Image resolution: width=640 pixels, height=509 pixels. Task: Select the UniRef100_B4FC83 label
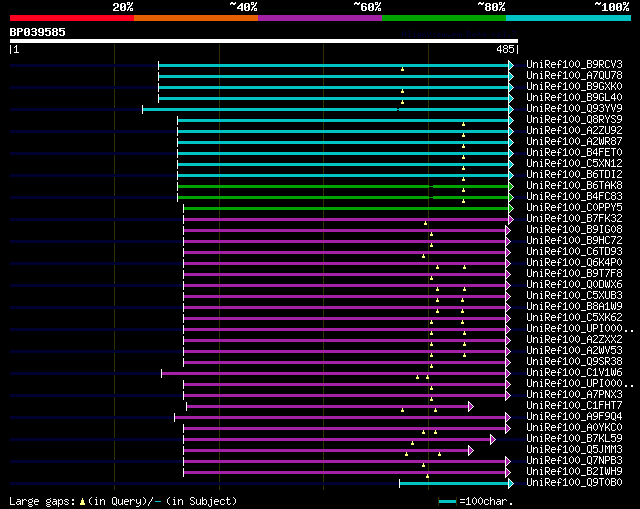(x=574, y=197)
